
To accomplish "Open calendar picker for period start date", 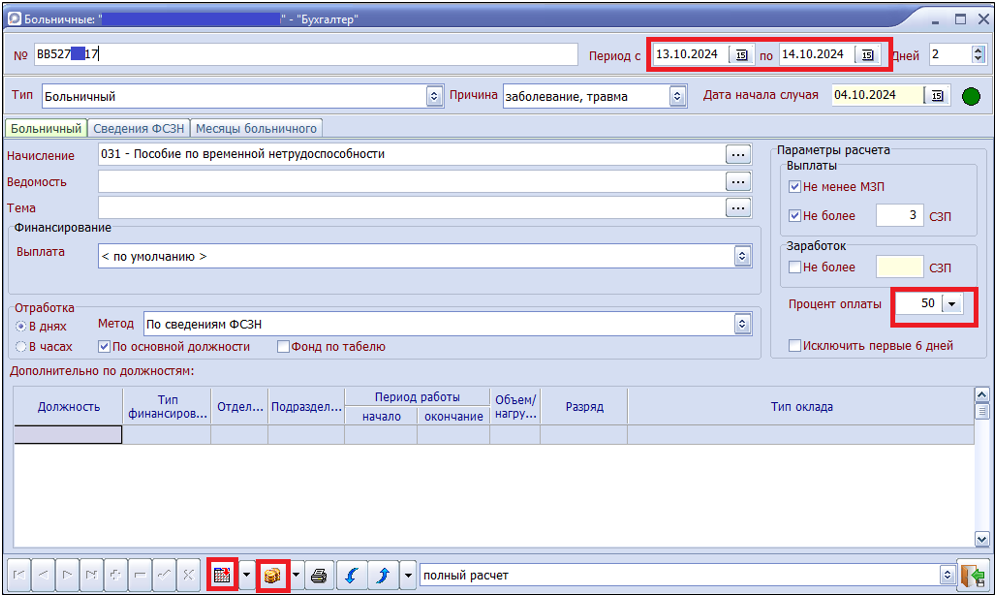I will click(x=742, y=55).
